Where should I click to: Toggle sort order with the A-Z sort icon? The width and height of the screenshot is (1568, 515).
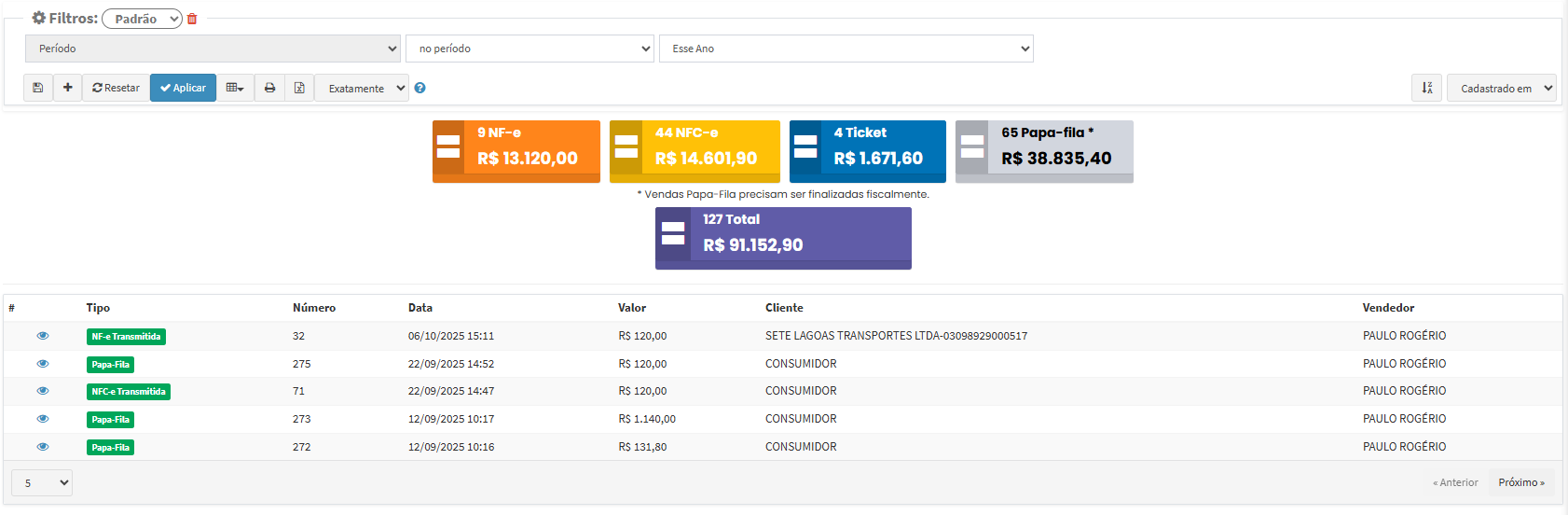[x=1426, y=88]
